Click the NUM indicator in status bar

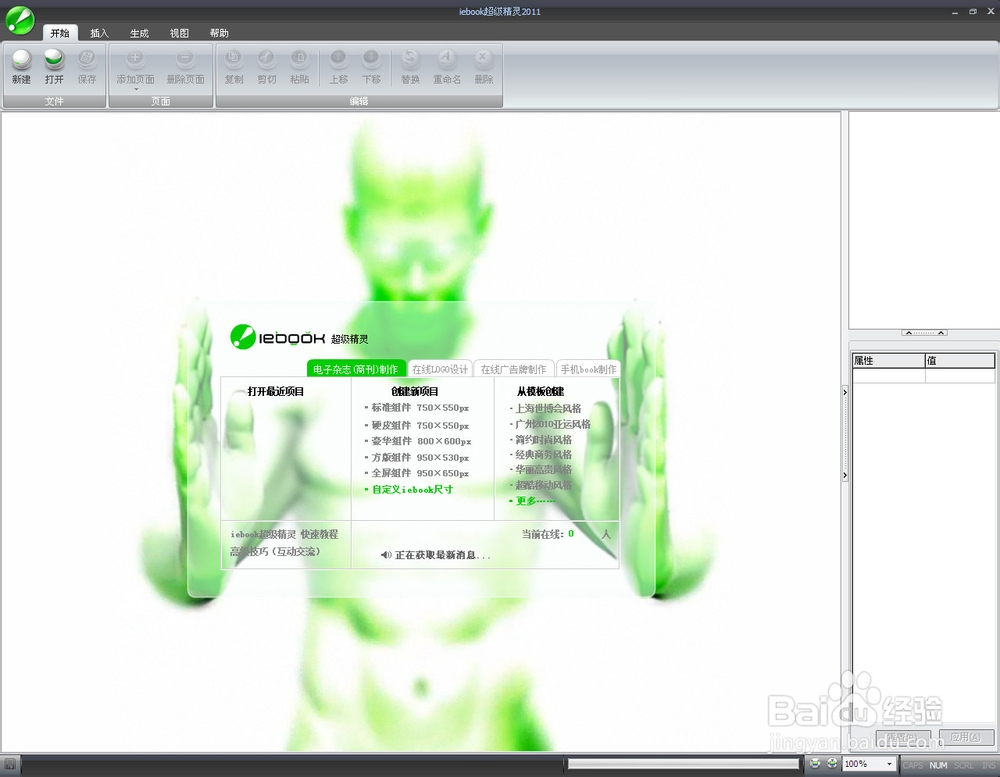tap(938, 765)
